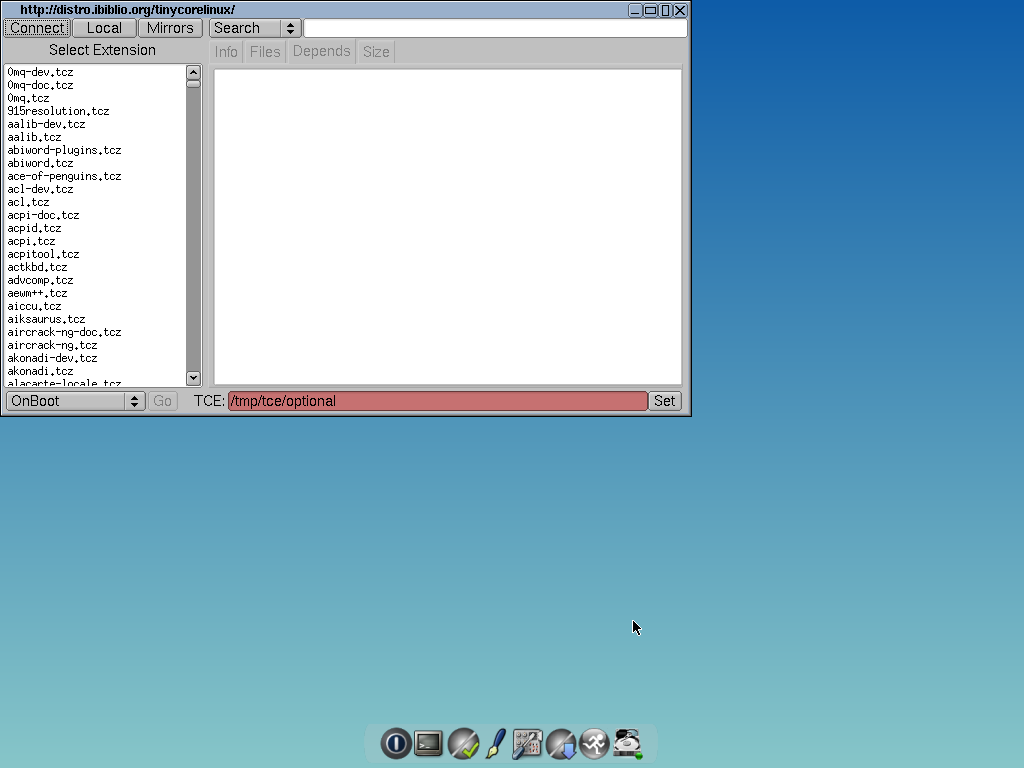Viewport: 1024px width, 768px height.
Task: Click inside the TCE path field
Action: tap(435, 400)
